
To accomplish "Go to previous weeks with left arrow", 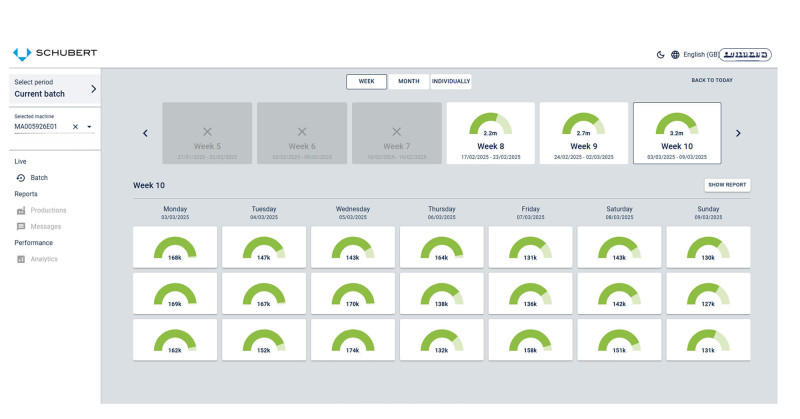I will click(x=145, y=133).
